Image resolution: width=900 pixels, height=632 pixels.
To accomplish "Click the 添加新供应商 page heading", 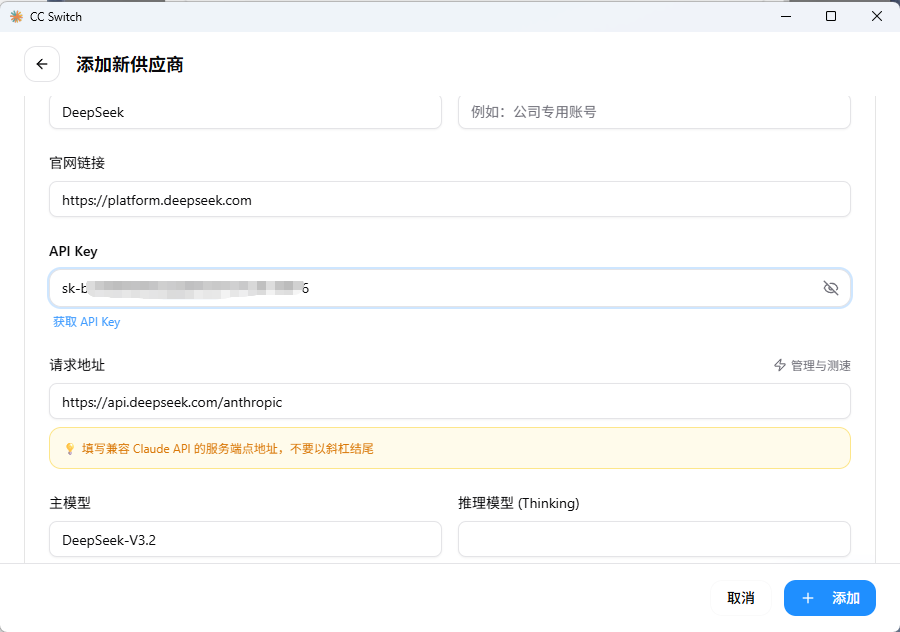I will 130,65.
